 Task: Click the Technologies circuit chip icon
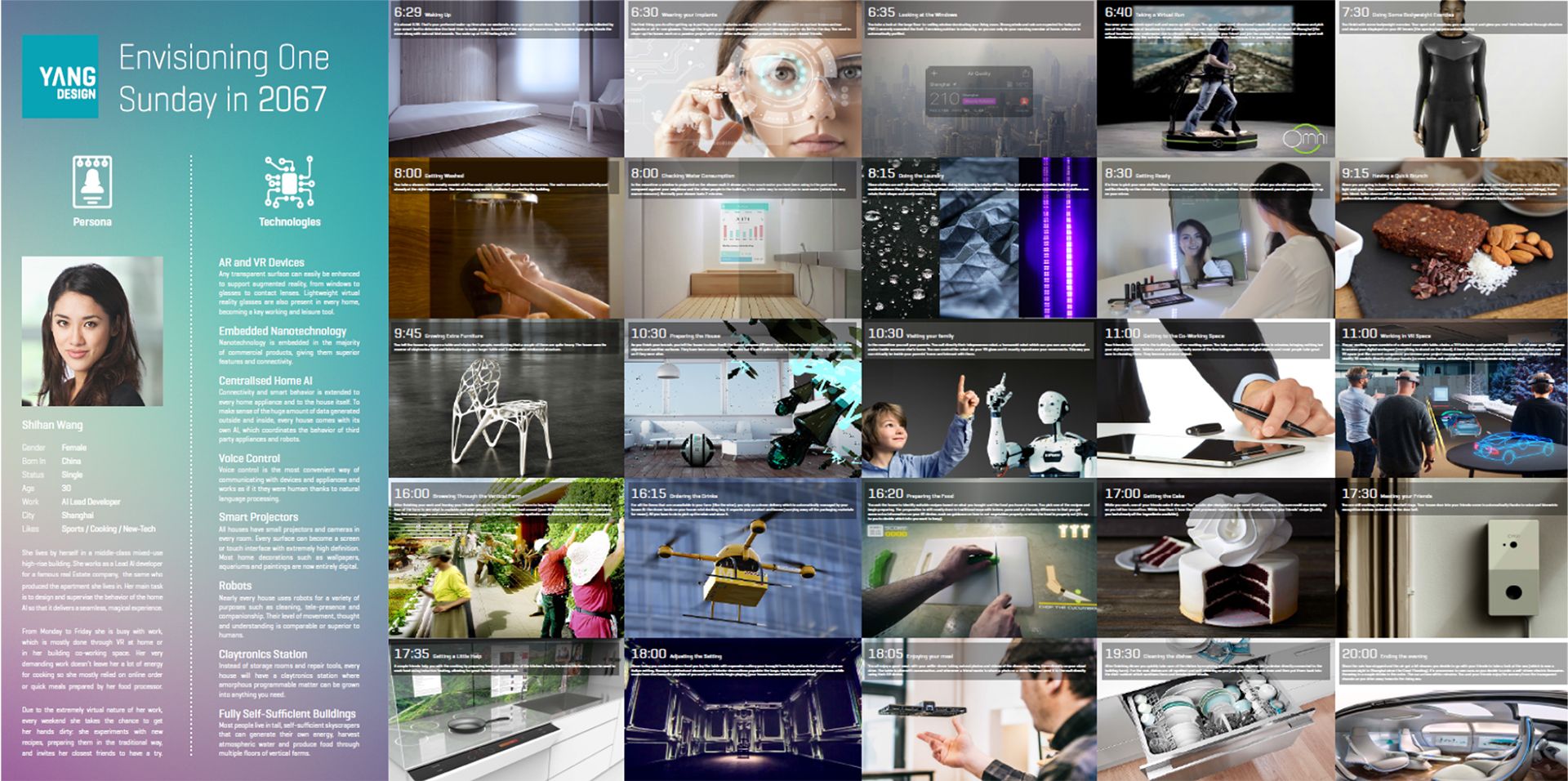point(289,181)
